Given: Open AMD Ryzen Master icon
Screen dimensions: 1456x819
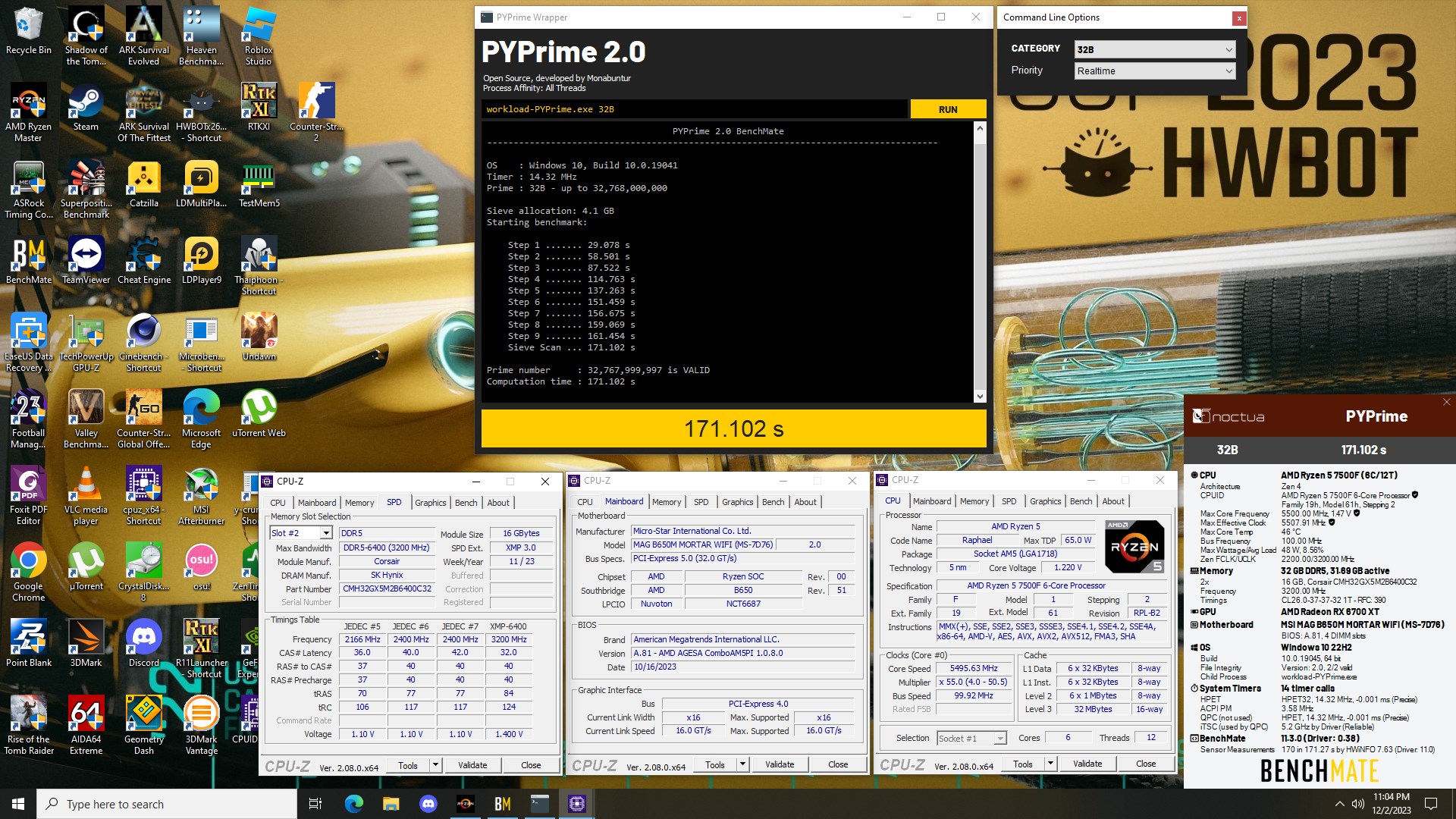Looking at the screenshot, I should coord(29,112).
